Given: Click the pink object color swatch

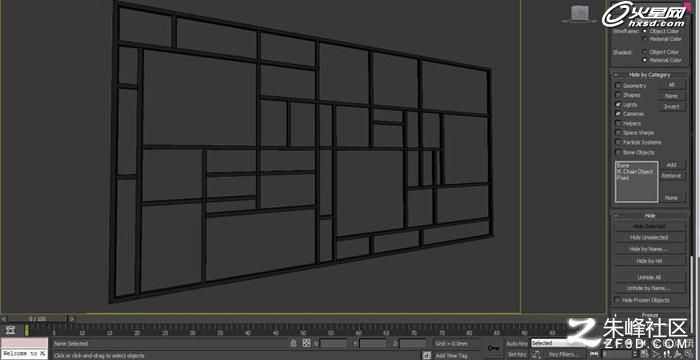Looking at the screenshot, I should [688, 4].
